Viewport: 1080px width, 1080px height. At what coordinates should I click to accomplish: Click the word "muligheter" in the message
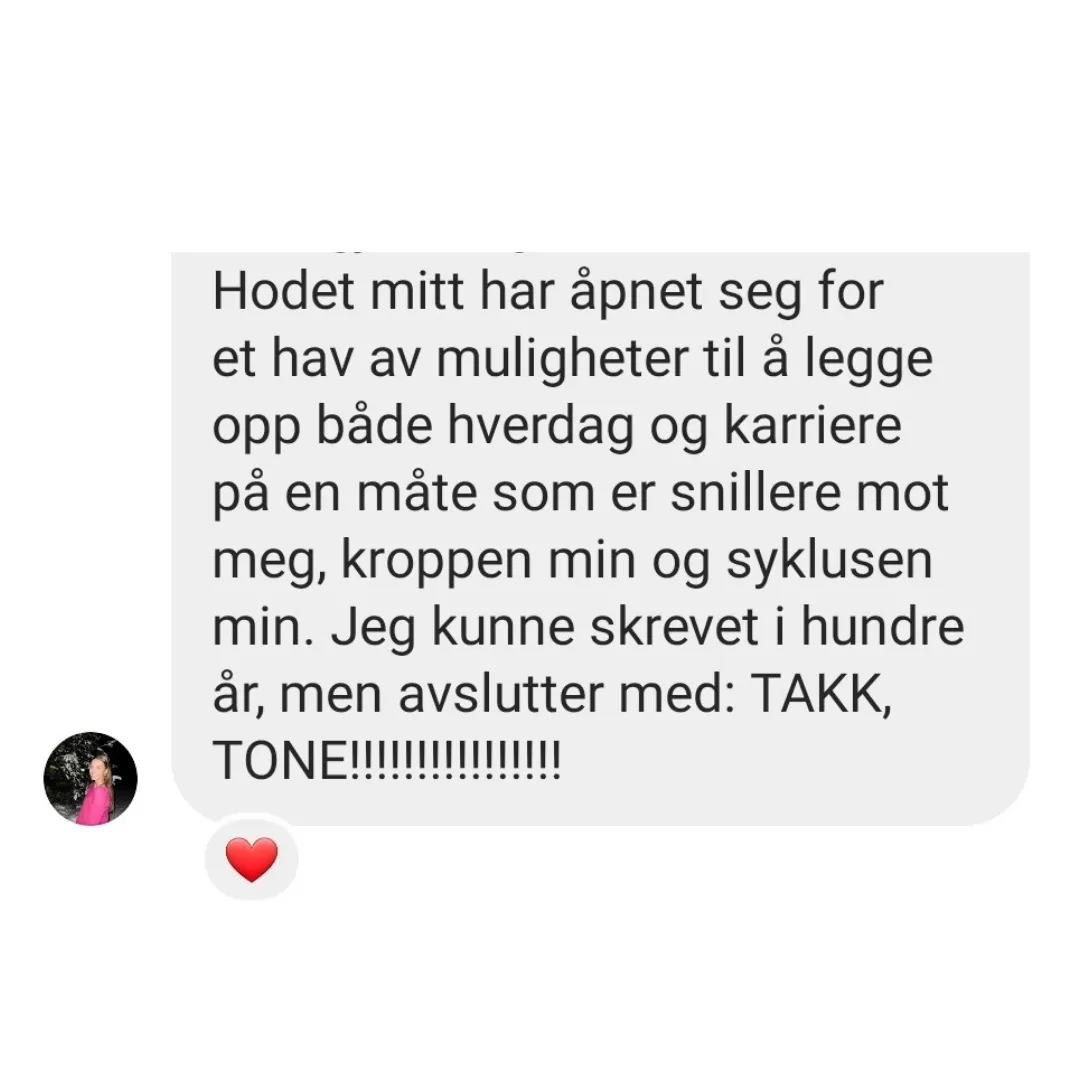[562, 360]
